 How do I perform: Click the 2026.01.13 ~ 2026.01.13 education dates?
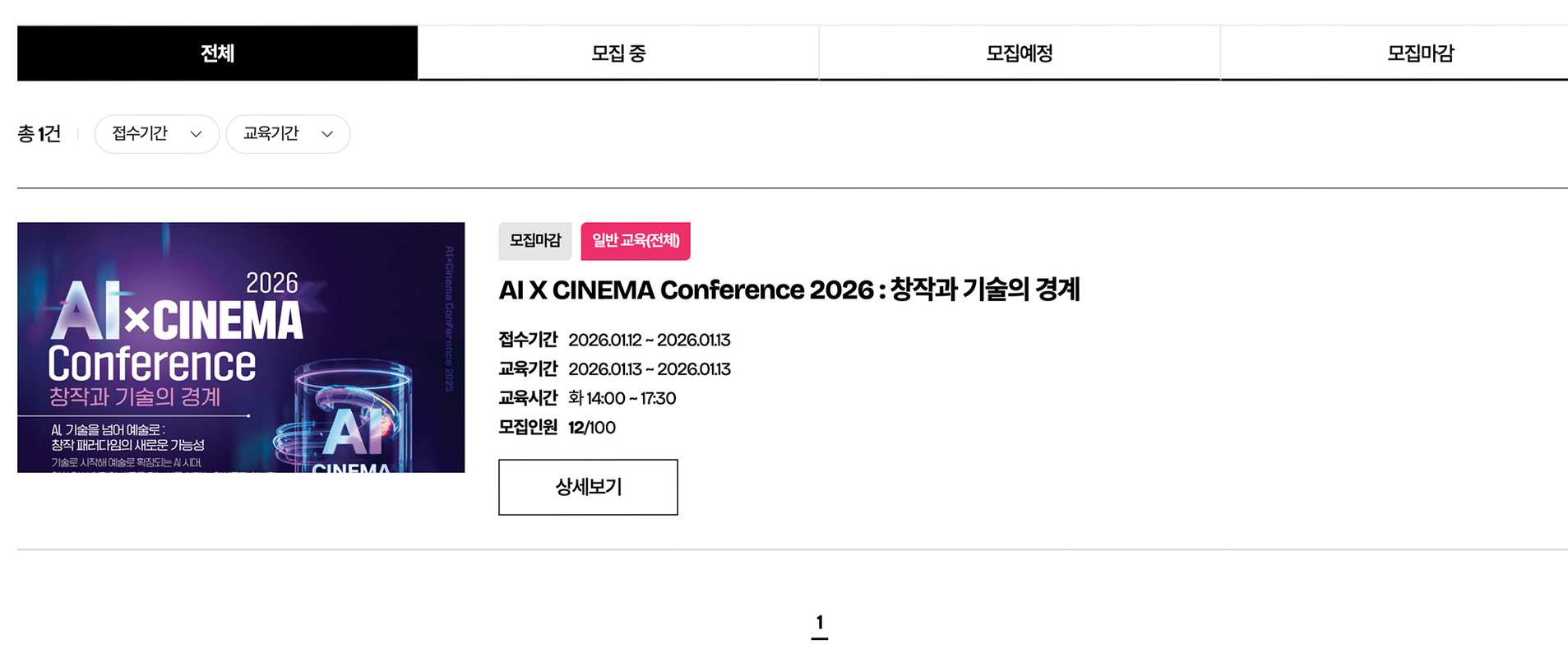650,369
